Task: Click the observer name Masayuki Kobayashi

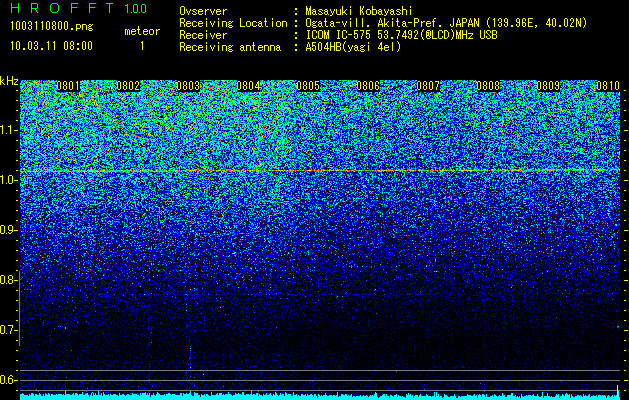Action: (x=359, y=11)
